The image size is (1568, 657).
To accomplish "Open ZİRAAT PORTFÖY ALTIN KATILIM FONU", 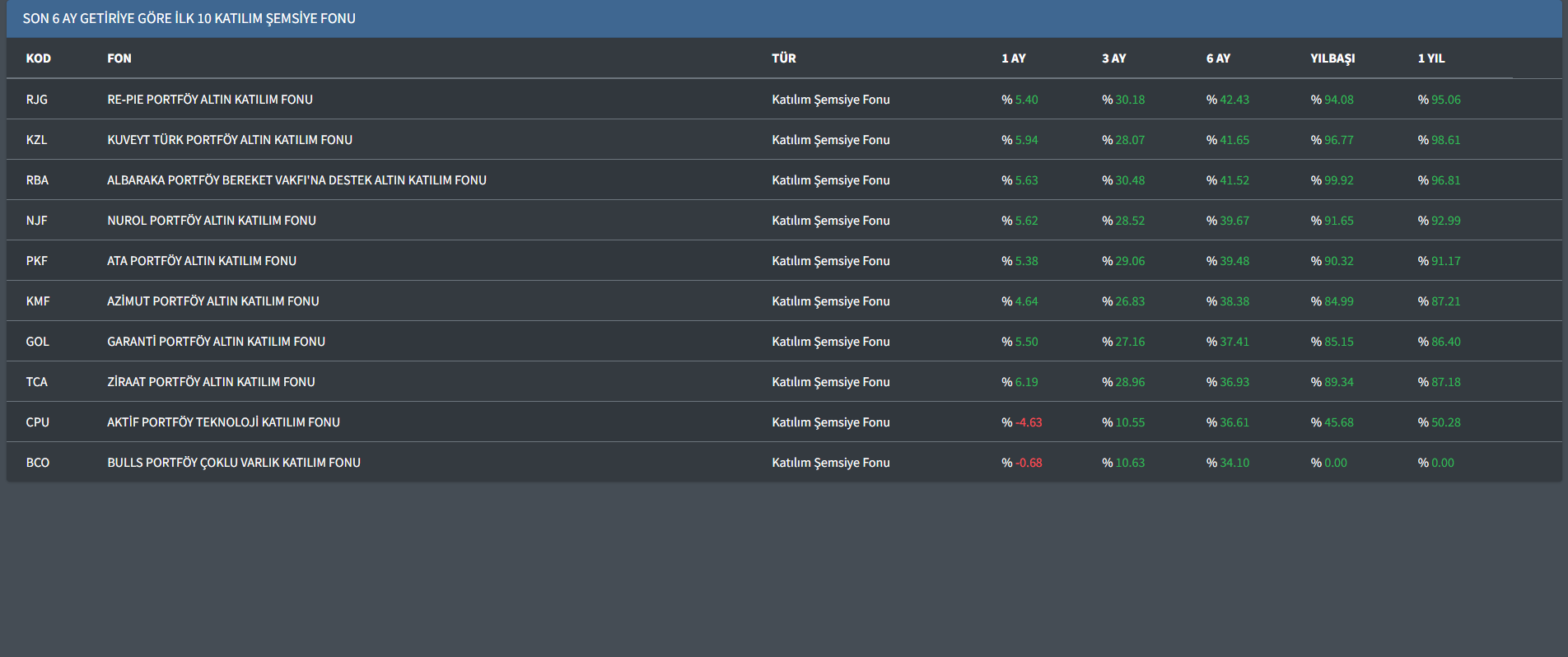I will tap(211, 382).
